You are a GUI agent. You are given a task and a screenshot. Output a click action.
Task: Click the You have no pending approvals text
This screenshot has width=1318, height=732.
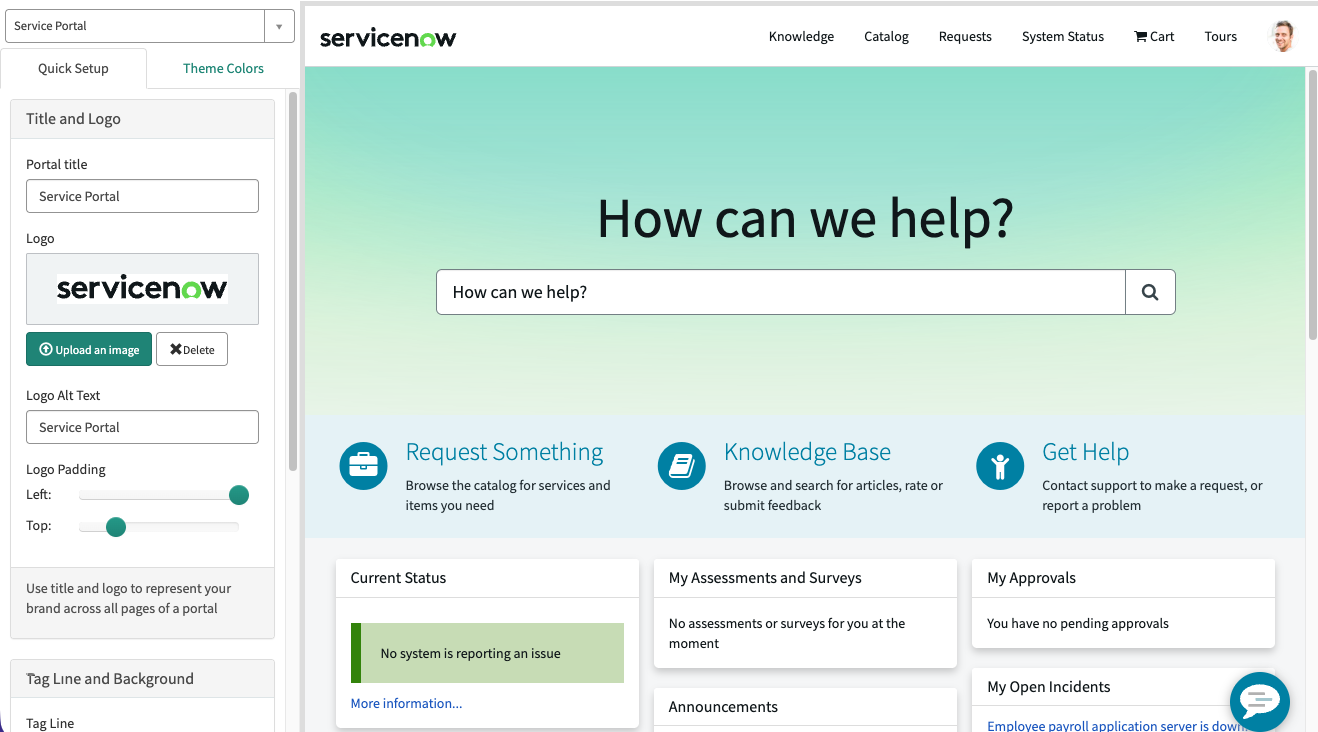1078,623
